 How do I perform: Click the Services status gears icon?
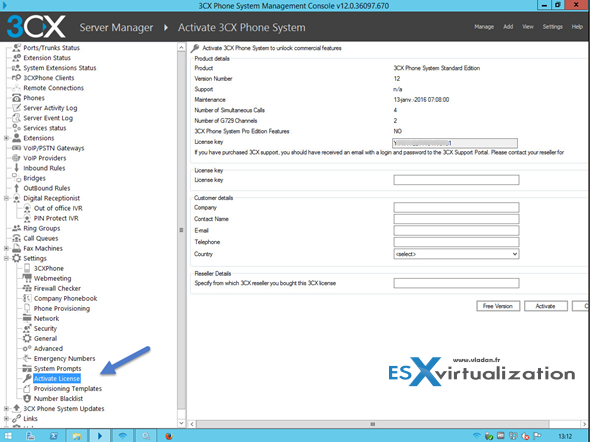pos(16,128)
